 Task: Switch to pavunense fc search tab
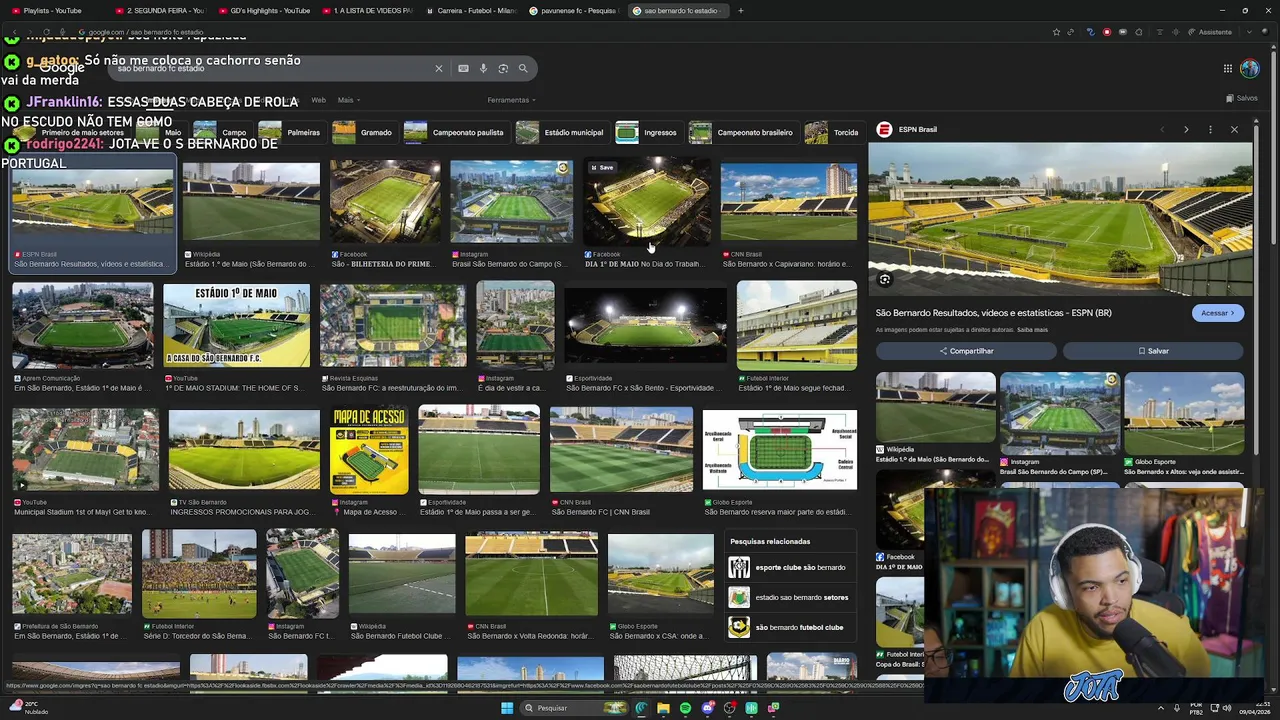[x=574, y=10]
